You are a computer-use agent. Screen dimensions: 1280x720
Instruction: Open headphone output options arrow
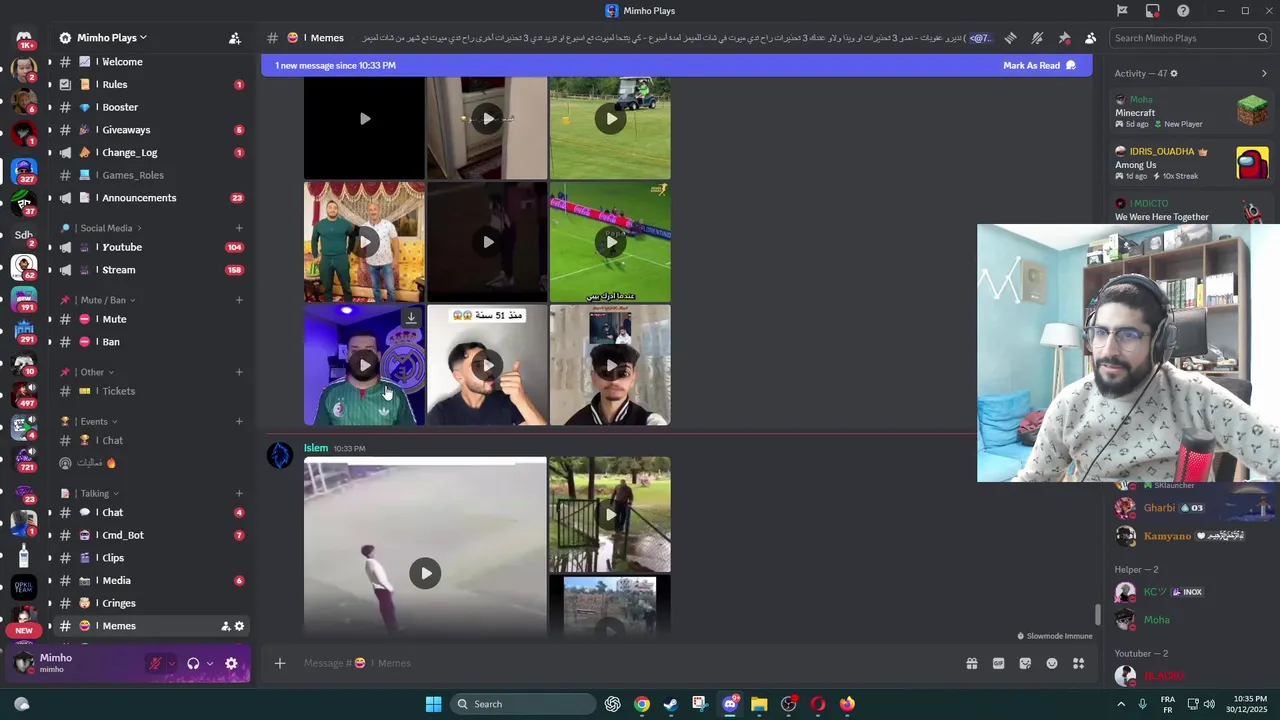click(209, 663)
